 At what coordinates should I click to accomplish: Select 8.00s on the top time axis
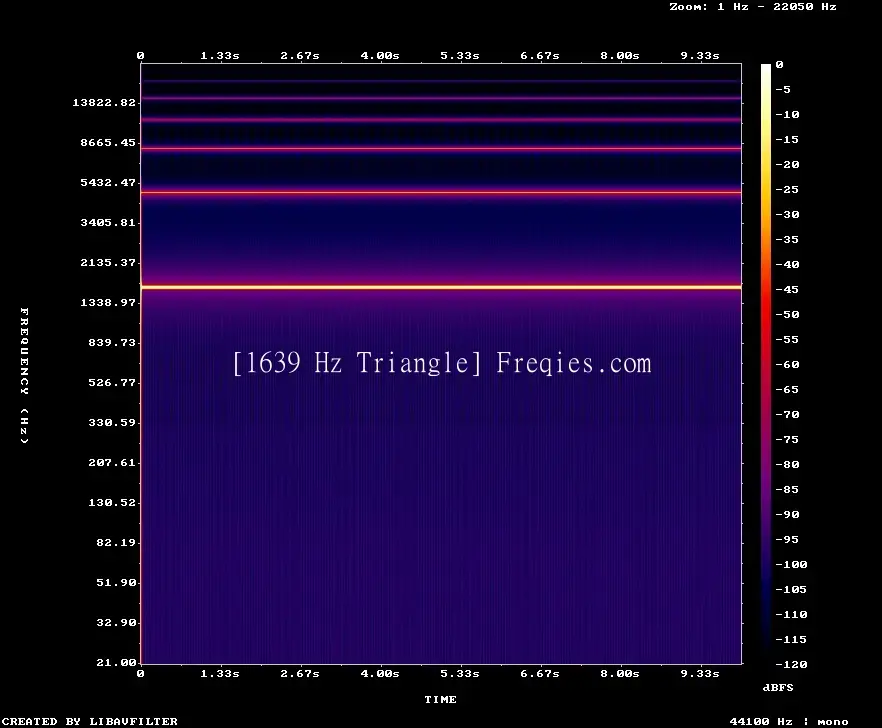[x=619, y=55]
